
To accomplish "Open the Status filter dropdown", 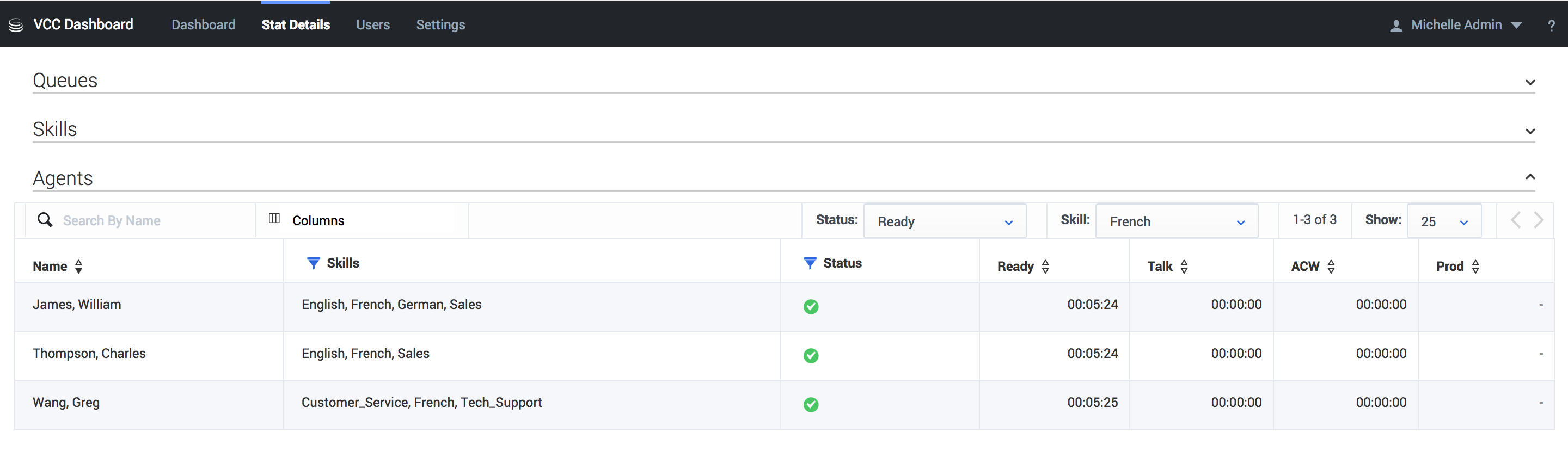I will 945,221.
